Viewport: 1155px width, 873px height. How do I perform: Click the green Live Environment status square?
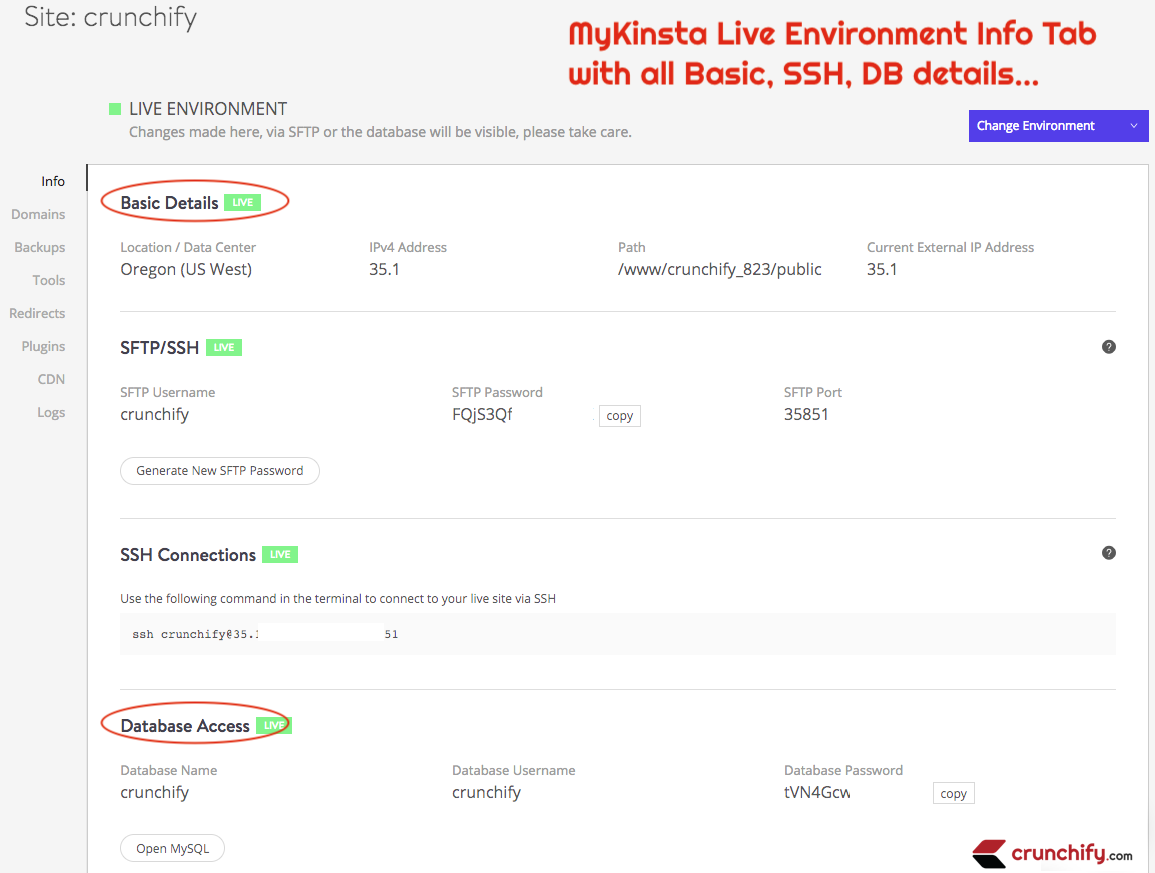(115, 109)
